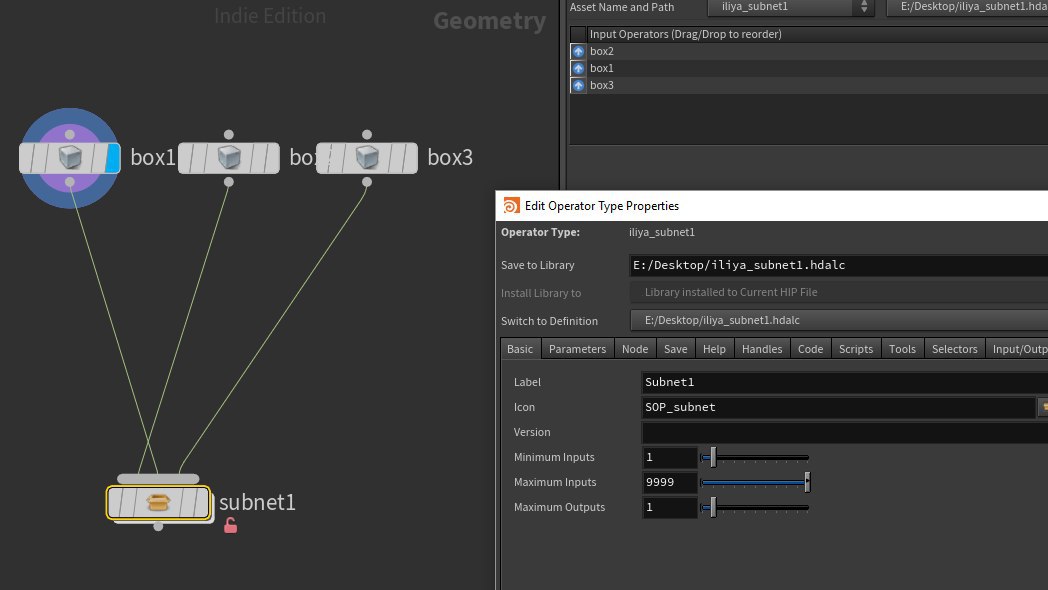Click the empty Version field
1048x590 pixels.
point(845,432)
